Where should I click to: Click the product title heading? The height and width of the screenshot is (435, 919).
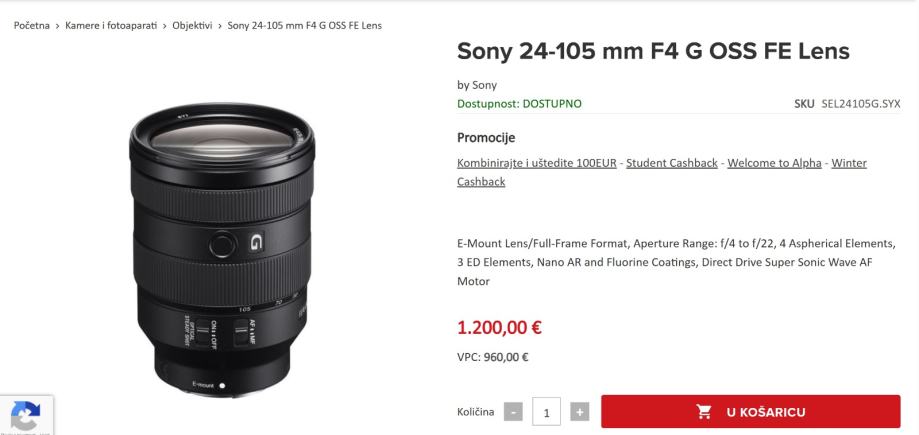coord(653,50)
